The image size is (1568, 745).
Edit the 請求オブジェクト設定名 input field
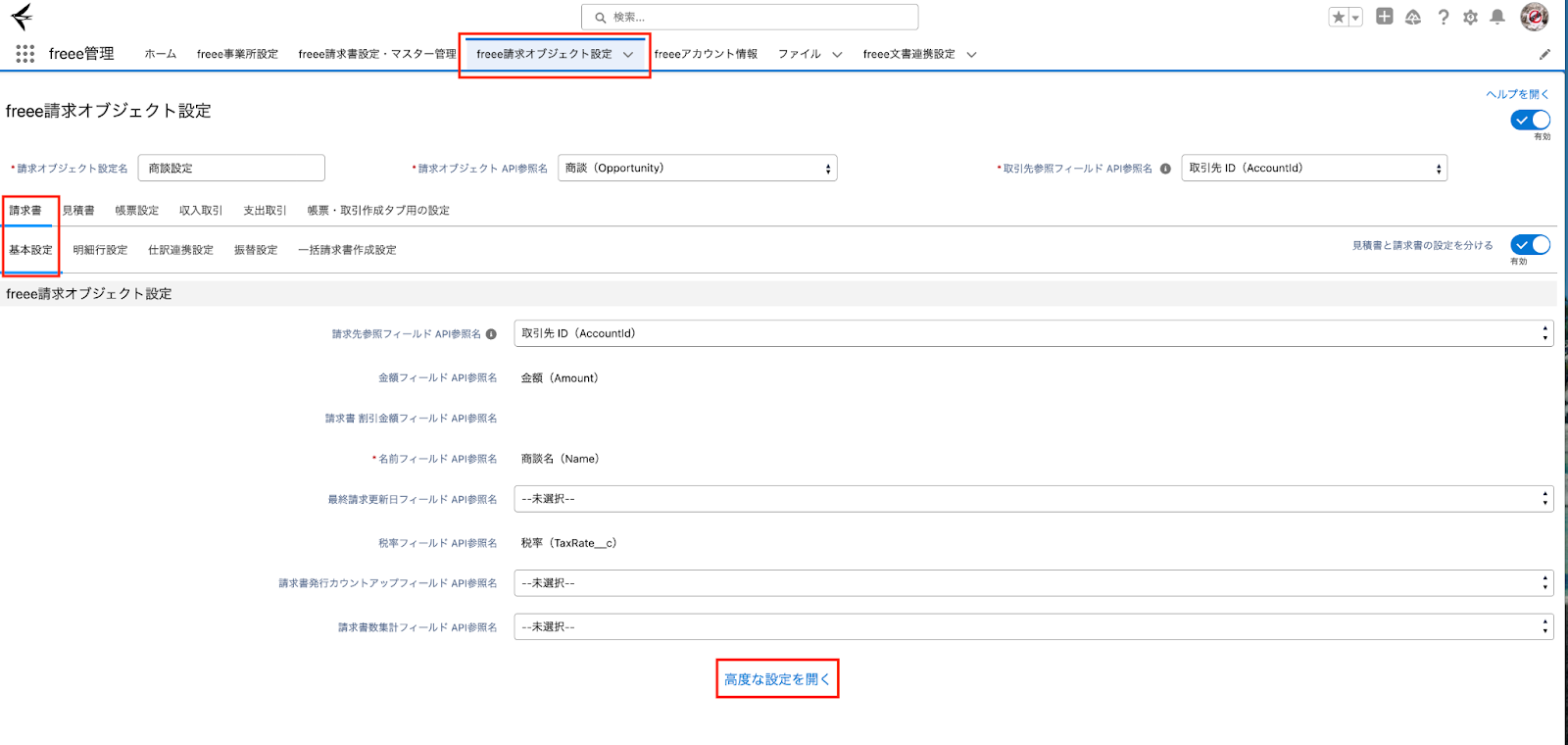231,168
